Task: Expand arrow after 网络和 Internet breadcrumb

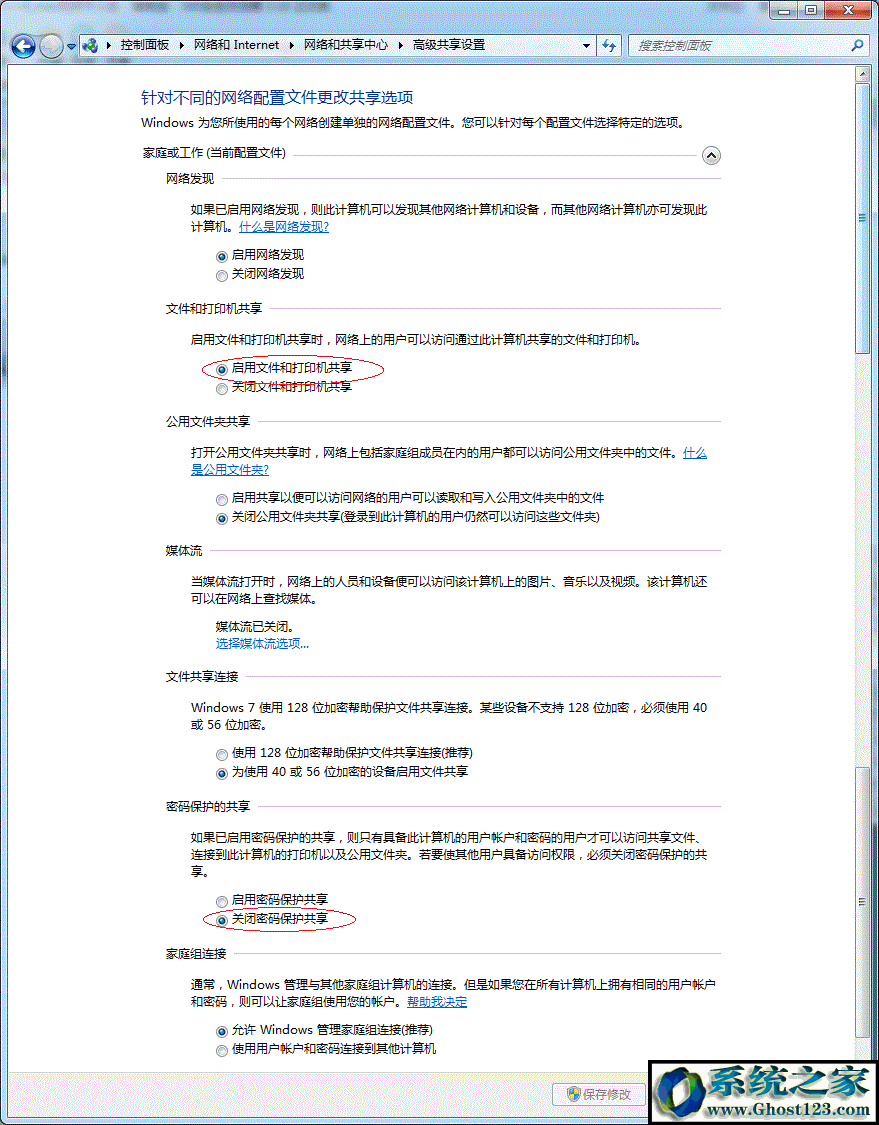Action: coord(292,45)
